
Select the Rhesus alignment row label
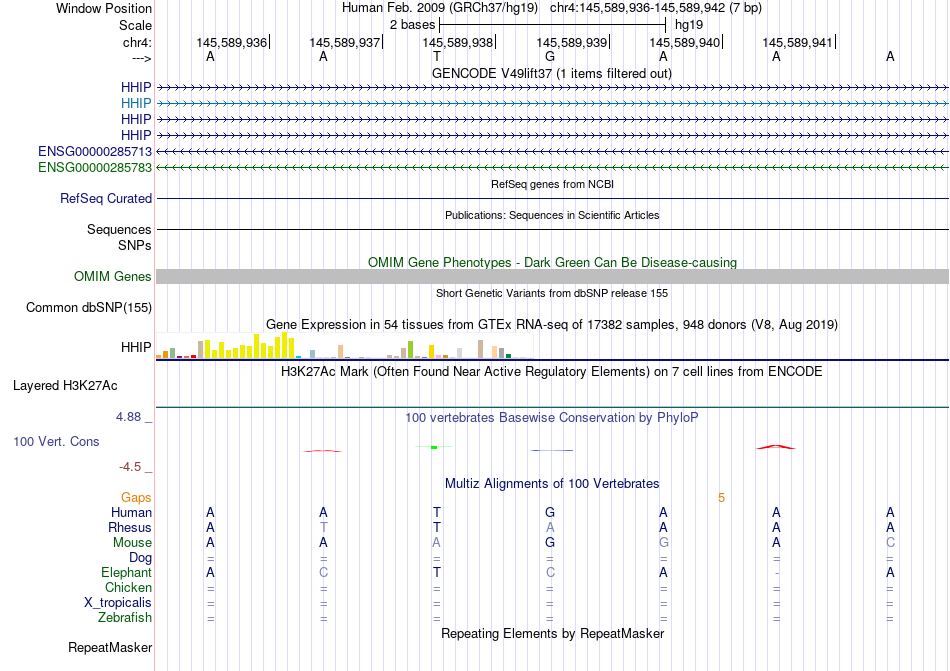tap(130, 527)
